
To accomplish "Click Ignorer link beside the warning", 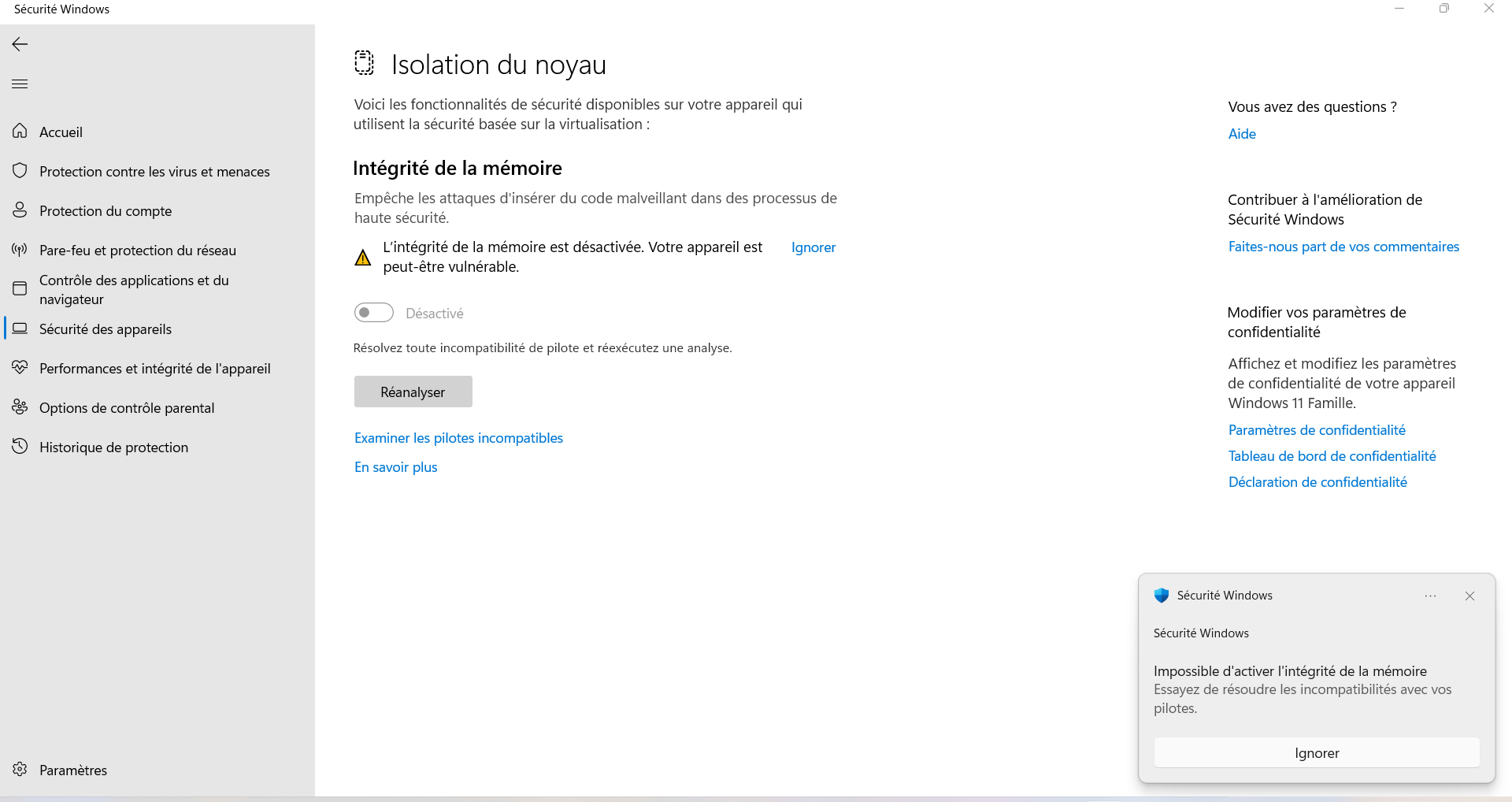I will (813, 247).
